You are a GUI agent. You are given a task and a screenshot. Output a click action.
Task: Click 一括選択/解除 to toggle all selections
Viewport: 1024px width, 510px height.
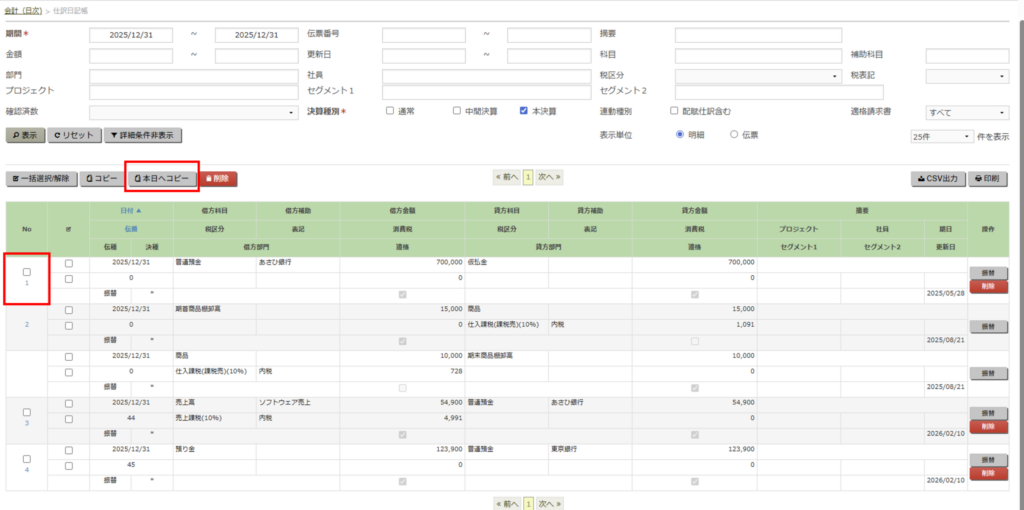[x=41, y=179]
